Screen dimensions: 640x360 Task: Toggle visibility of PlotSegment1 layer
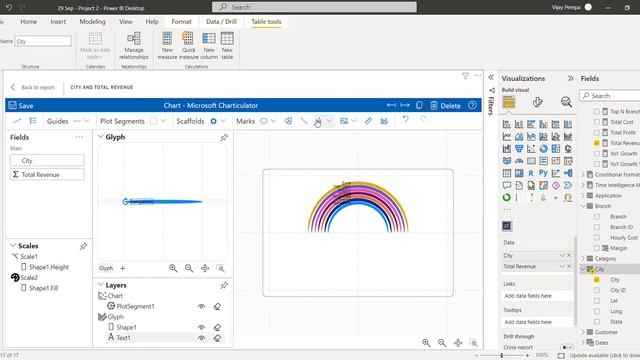click(201, 306)
